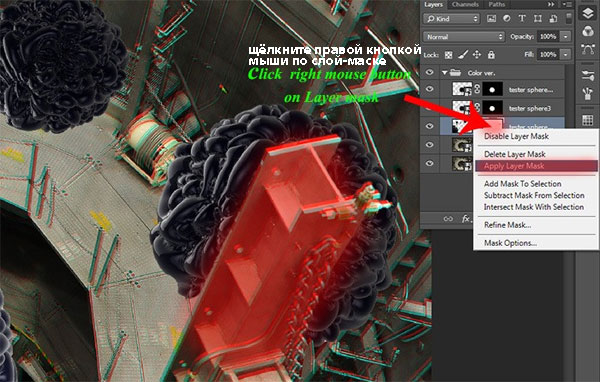Hide the top tester sphere... layer
Screen dimensions: 600x382
click(x=429, y=89)
